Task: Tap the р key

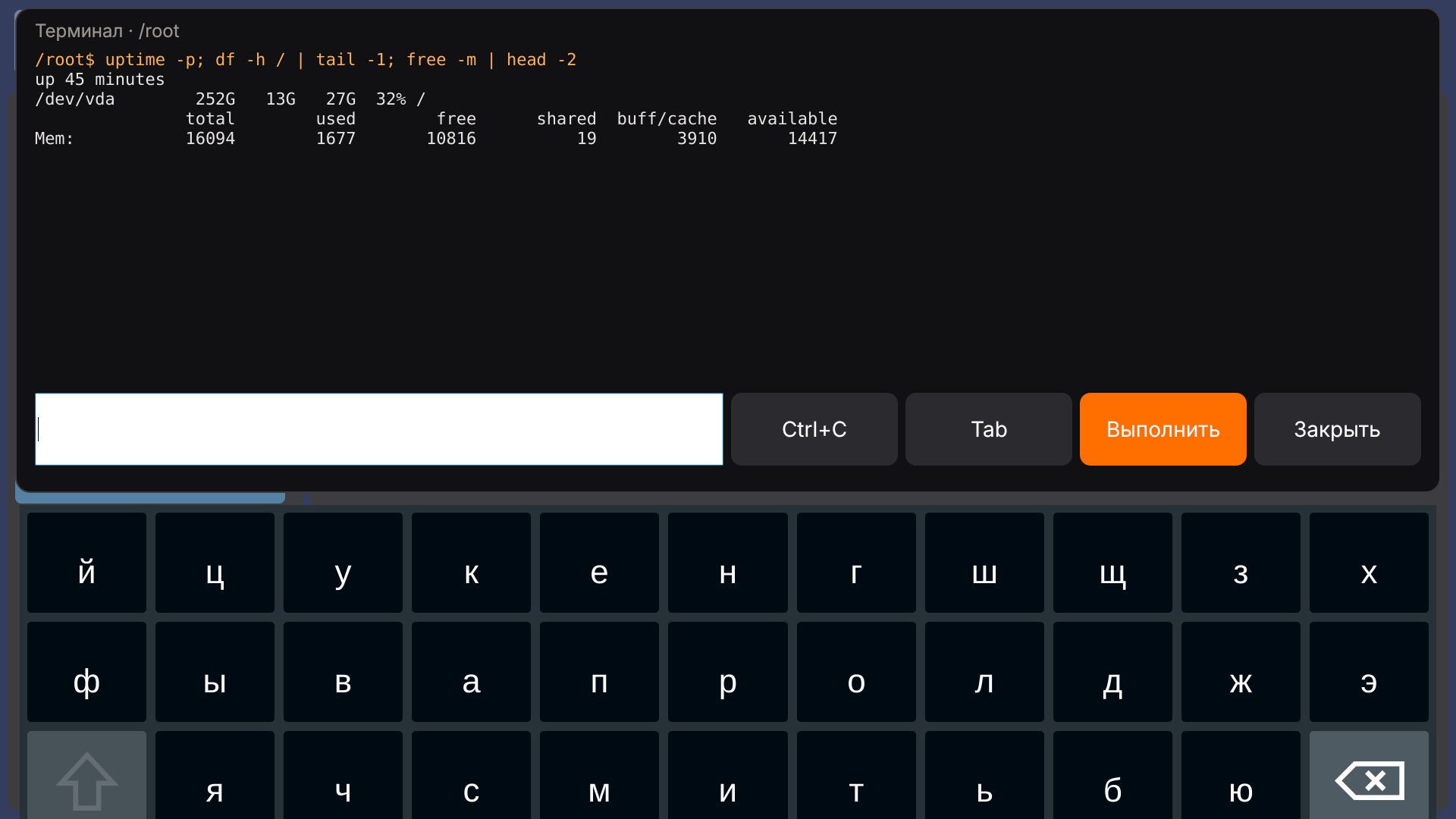Action: coord(728,672)
